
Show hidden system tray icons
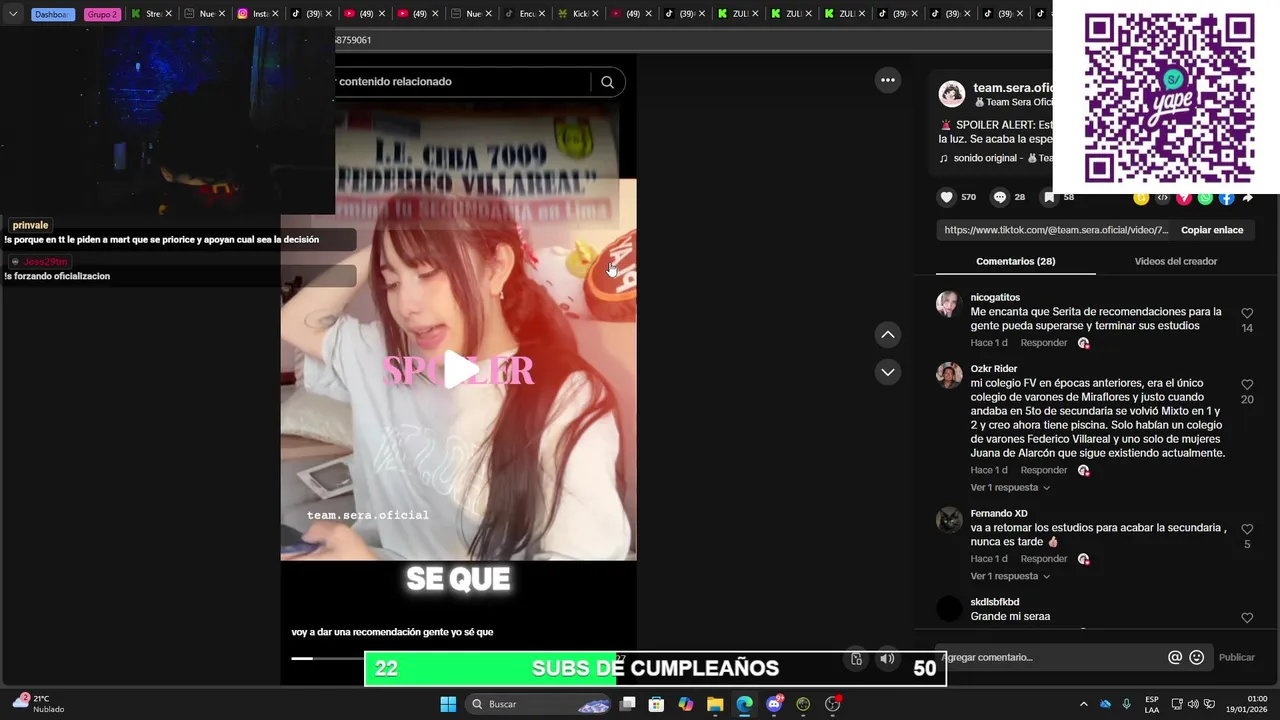[1083, 704]
